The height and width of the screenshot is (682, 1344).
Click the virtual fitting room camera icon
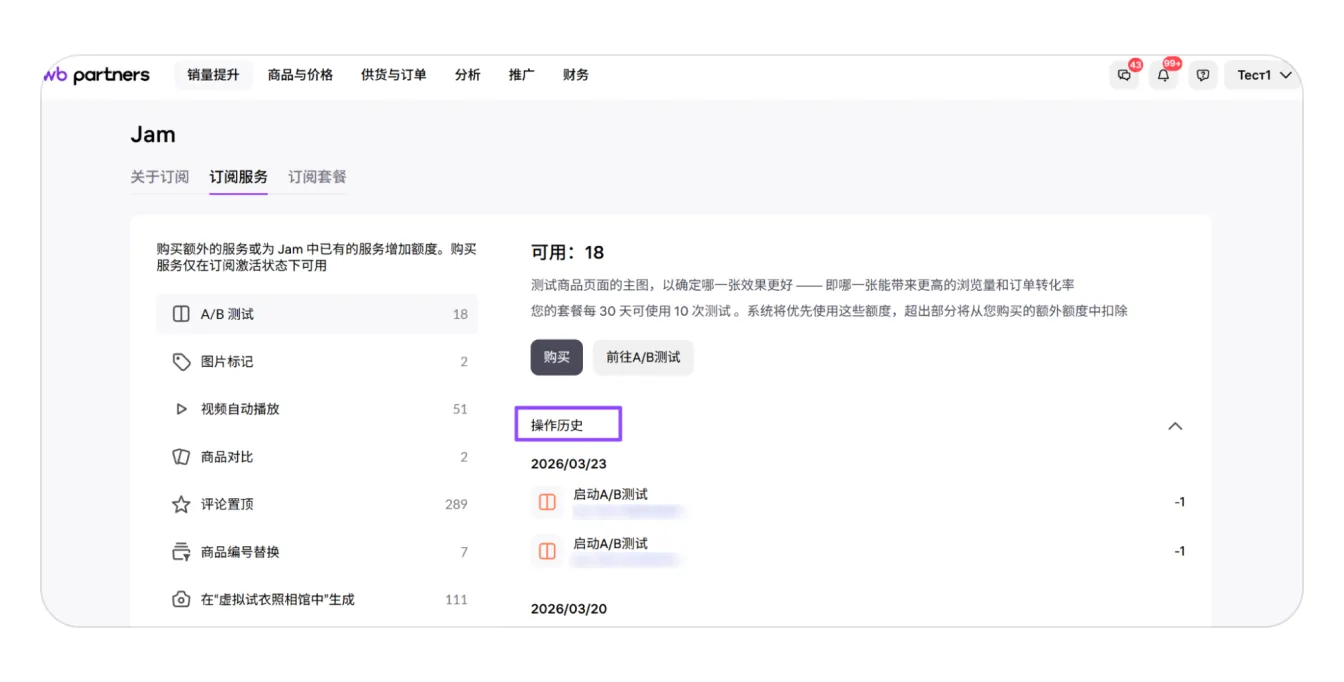[181, 600]
